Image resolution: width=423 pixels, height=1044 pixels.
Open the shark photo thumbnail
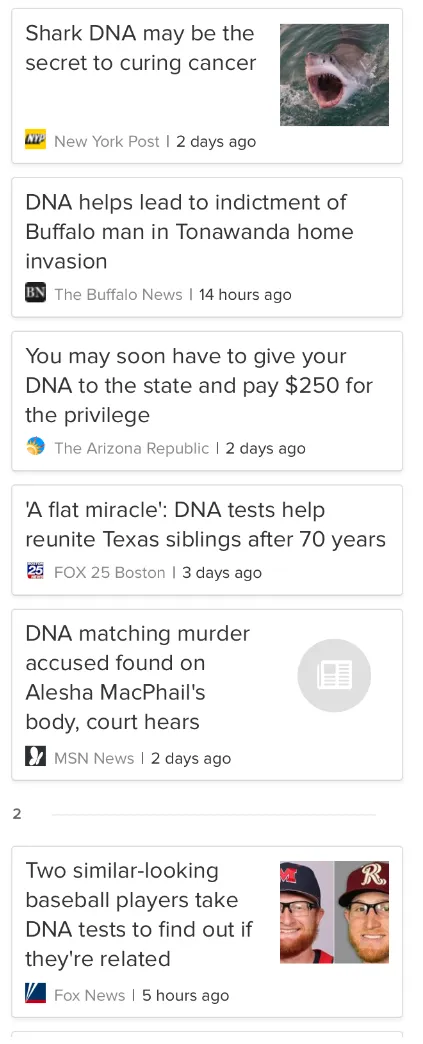tap(334, 75)
